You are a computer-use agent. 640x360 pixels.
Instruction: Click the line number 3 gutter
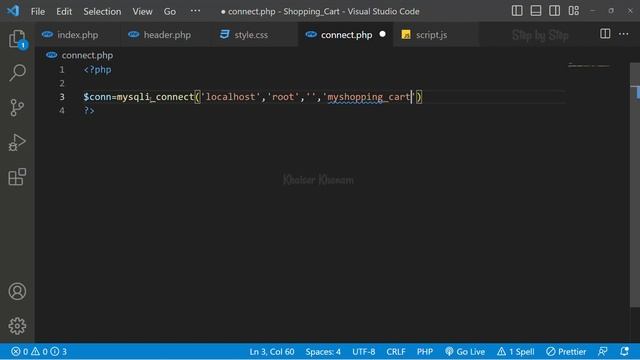coord(62,97)
